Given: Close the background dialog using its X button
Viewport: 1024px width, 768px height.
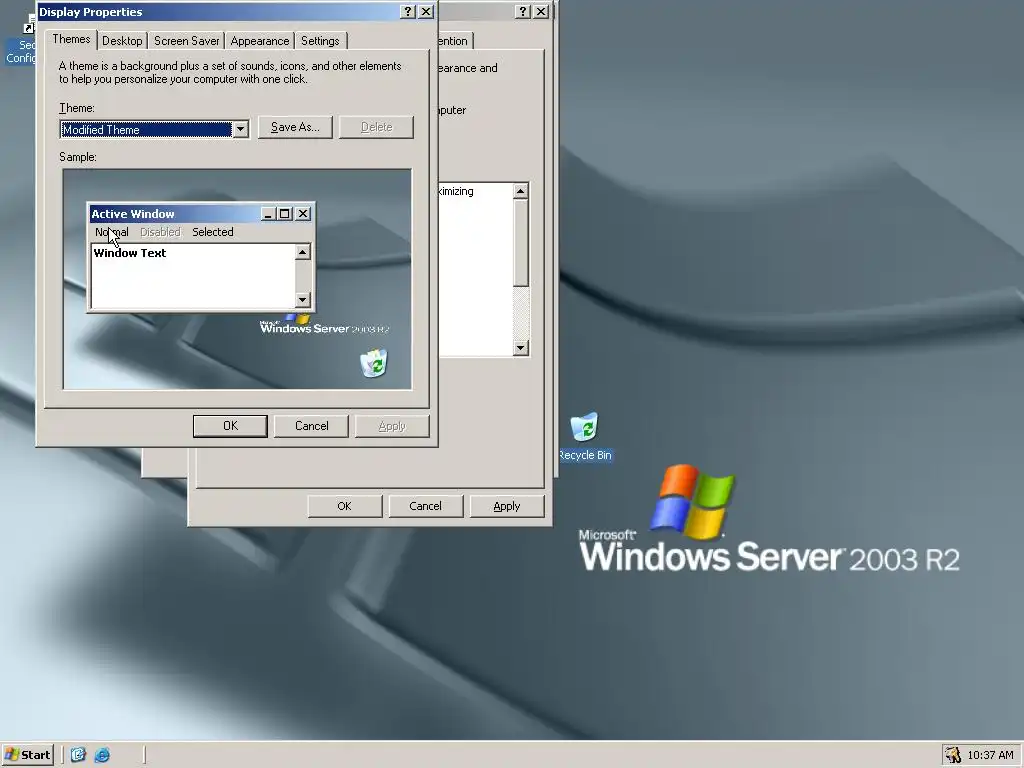Looking at the screenshot, I should (541, 12).
